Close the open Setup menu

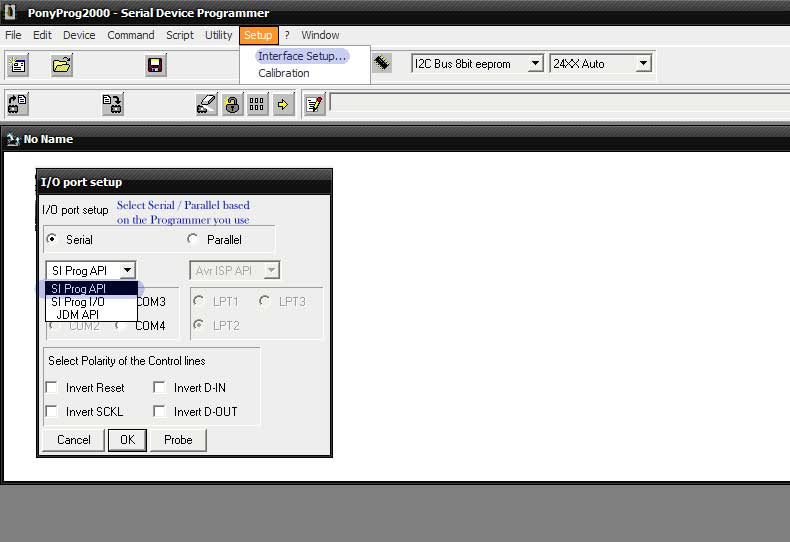point(258,35)
